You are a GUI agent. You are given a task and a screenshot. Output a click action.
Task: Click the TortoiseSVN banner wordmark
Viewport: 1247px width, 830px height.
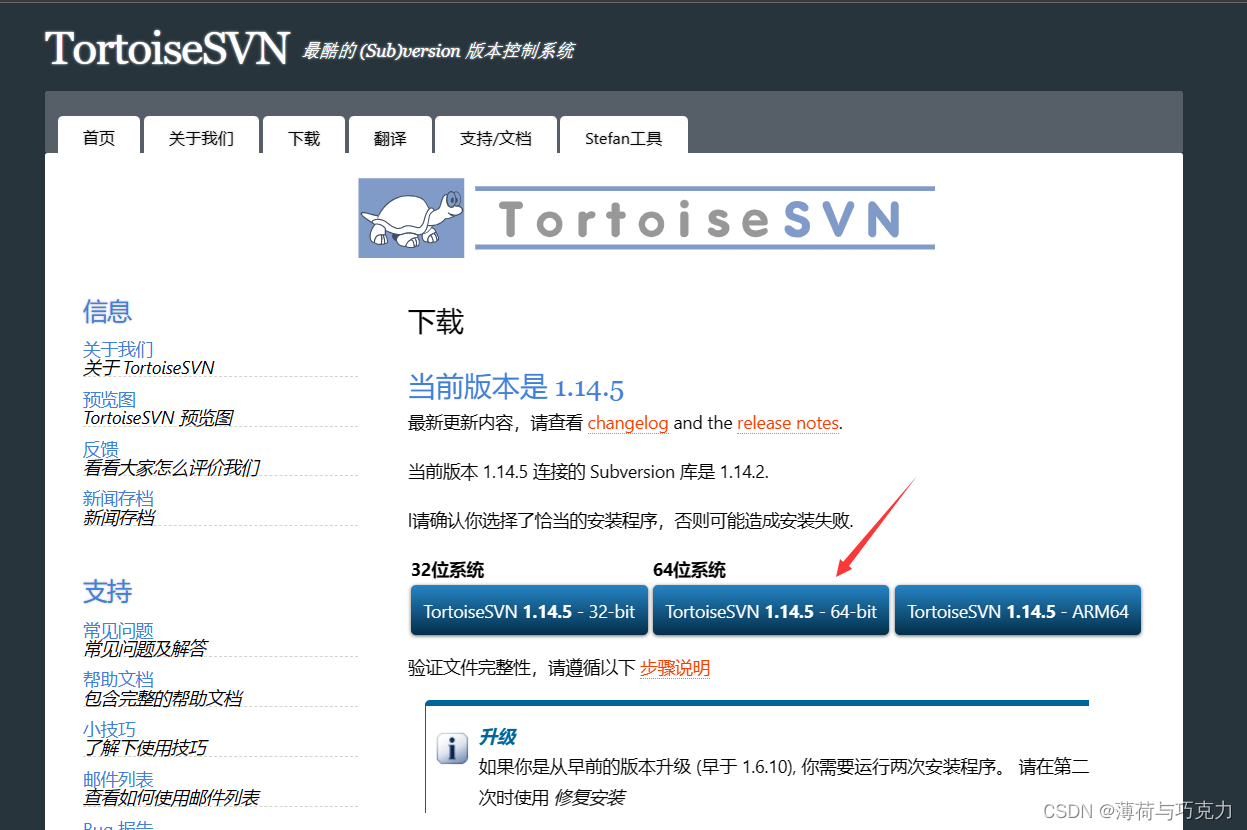click(704, 218)
